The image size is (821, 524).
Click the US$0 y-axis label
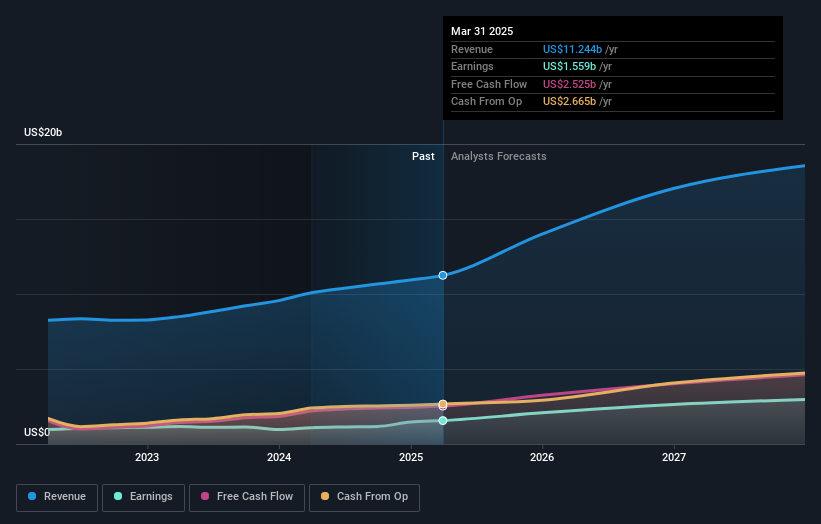[37, 432]
